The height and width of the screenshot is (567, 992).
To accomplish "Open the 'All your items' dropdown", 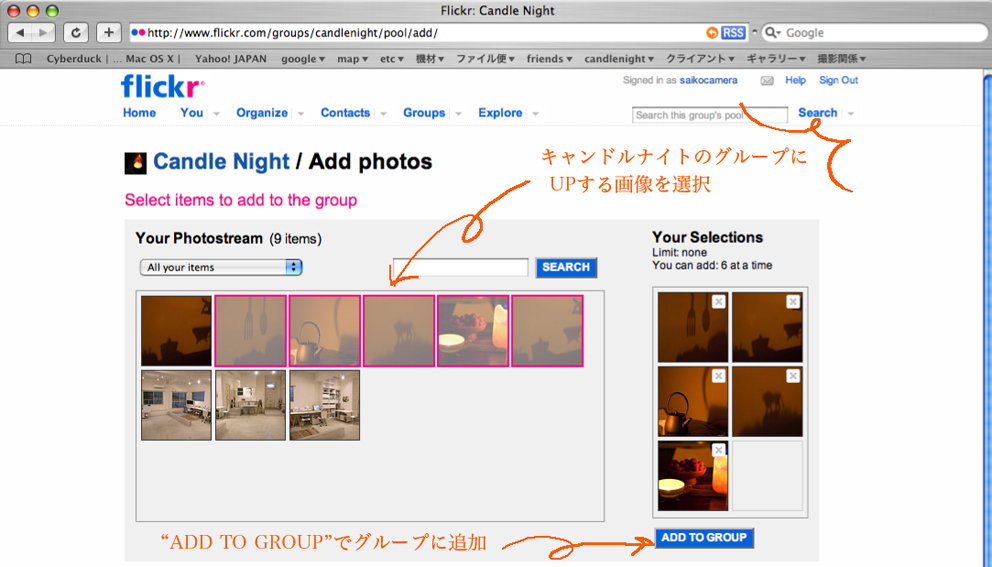I will [x=221, y=267].
